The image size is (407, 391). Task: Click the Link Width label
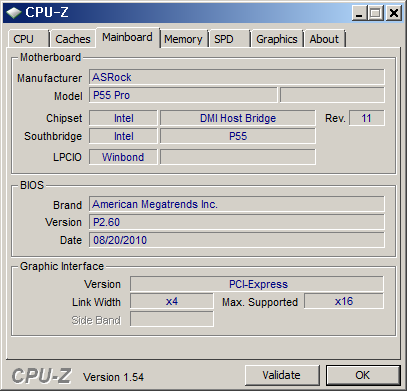point(96,302)
